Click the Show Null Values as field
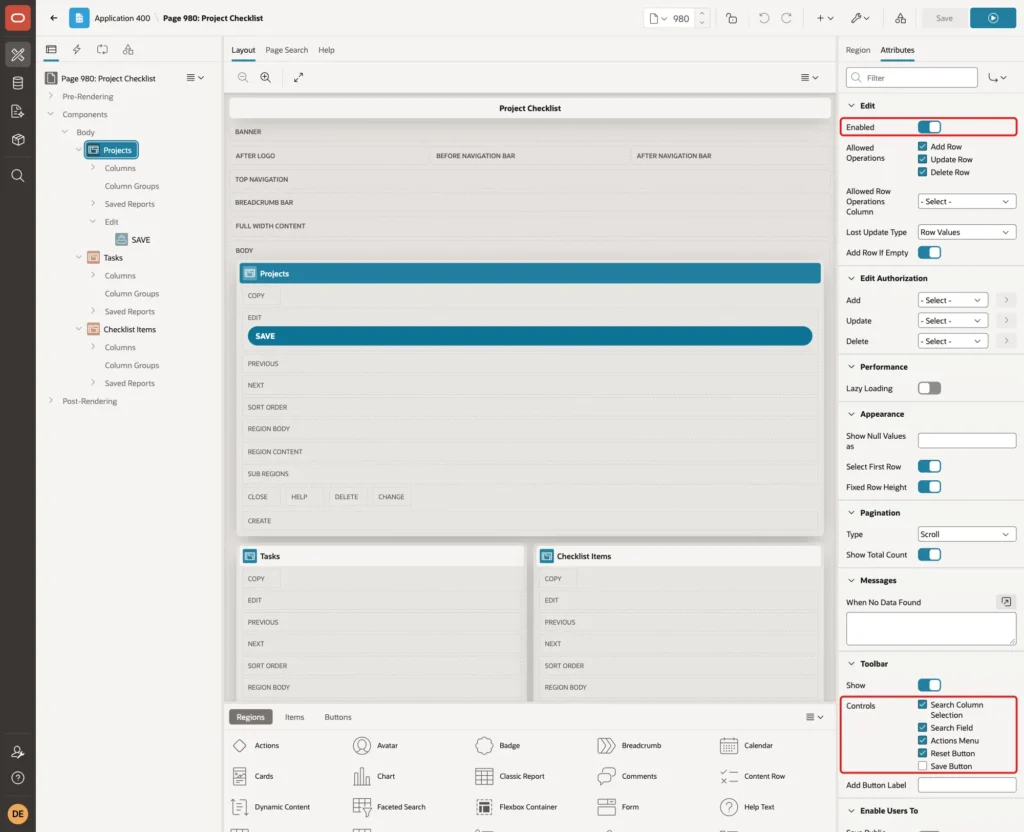 tap(967, 440)
